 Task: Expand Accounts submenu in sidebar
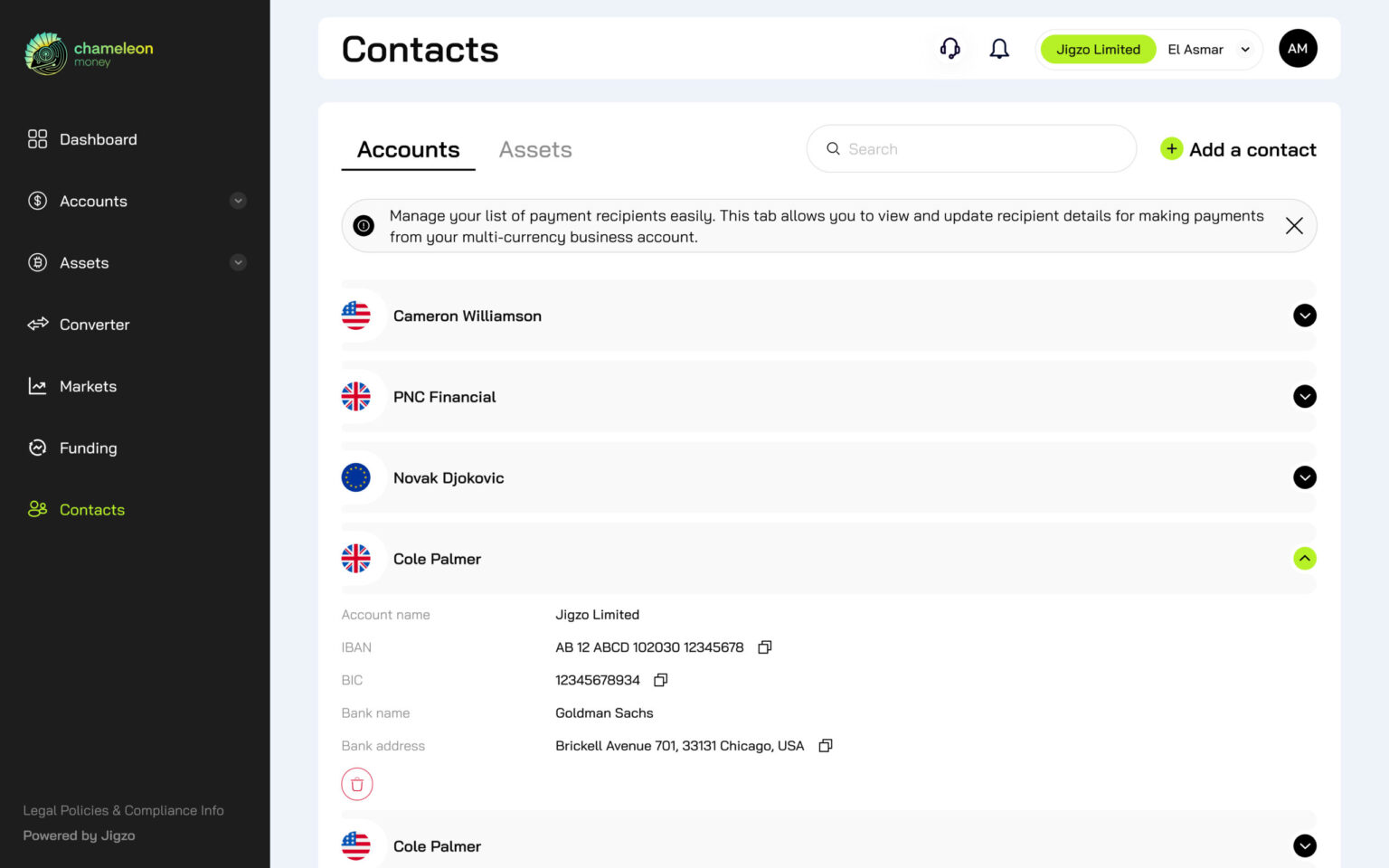(x=238, y=201)
